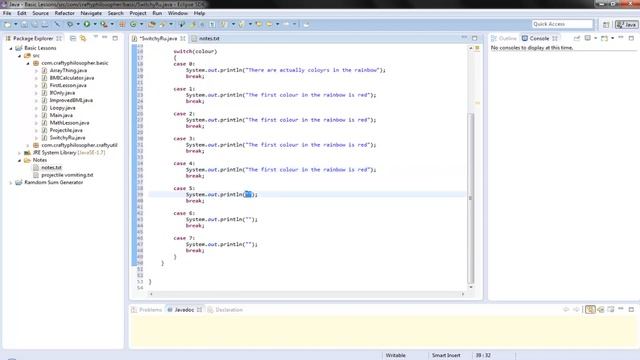Click the editor vertical scrollbar thumb
640x360 pixels.
point(471,198)
